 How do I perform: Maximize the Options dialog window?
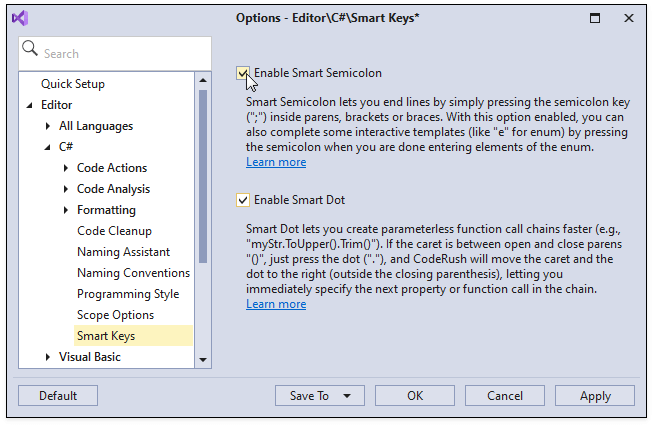tap(595, 18)
